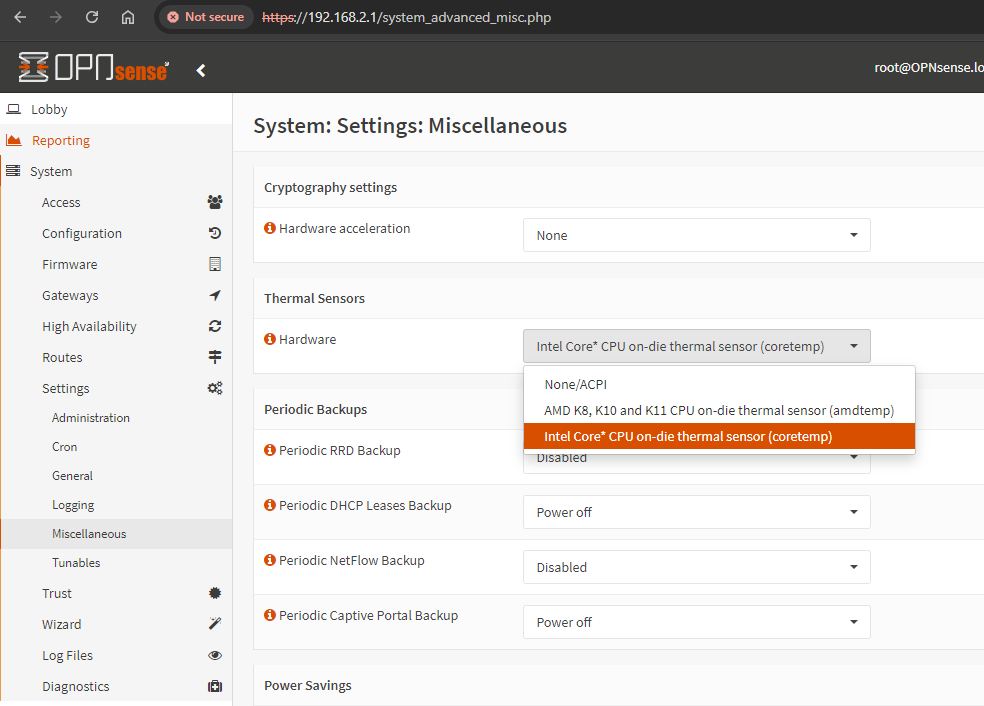
Task: Click the Diagnostics medkit icon
Action: click(214, 686)
